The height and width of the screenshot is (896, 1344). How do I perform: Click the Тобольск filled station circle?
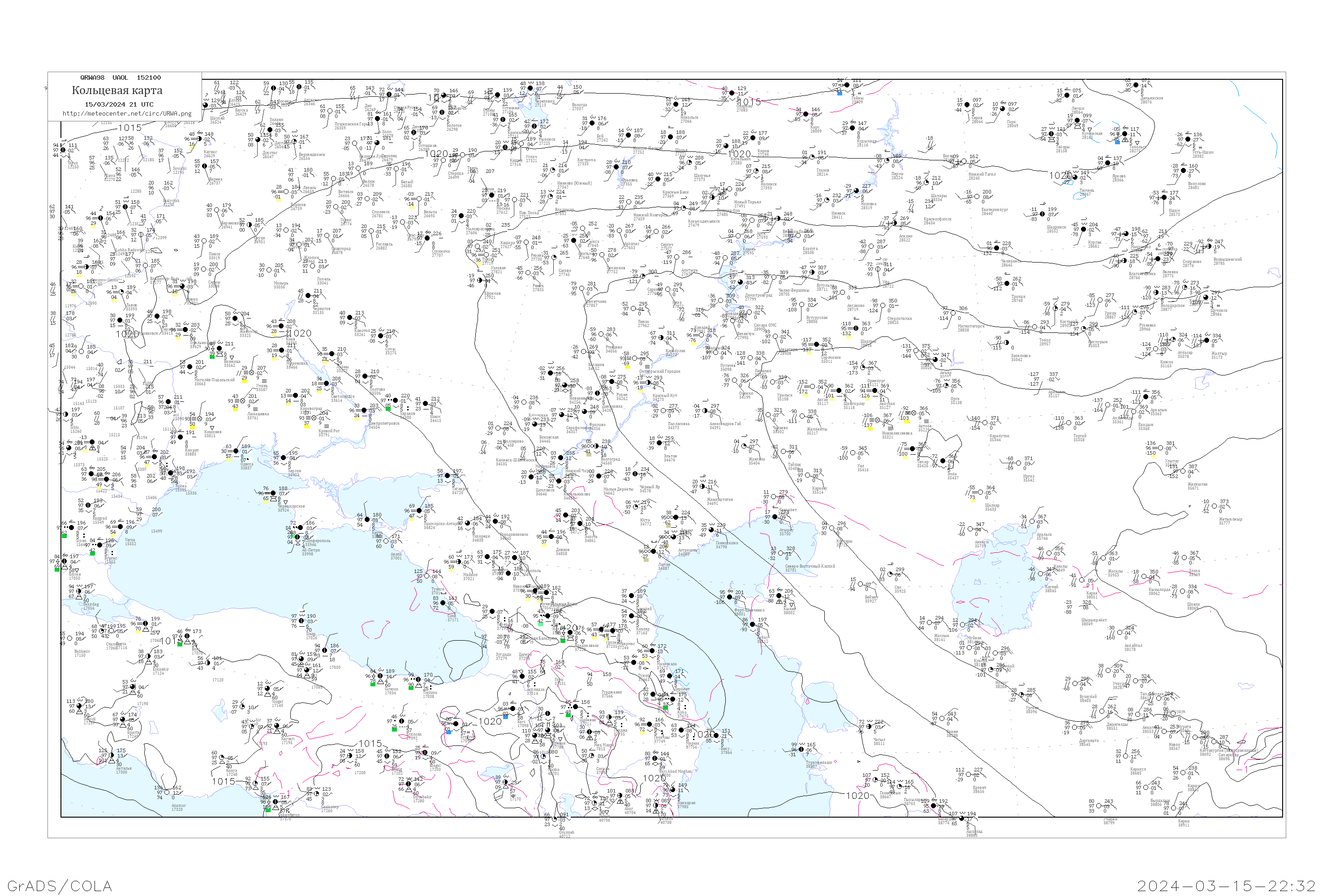[1125, 134]
